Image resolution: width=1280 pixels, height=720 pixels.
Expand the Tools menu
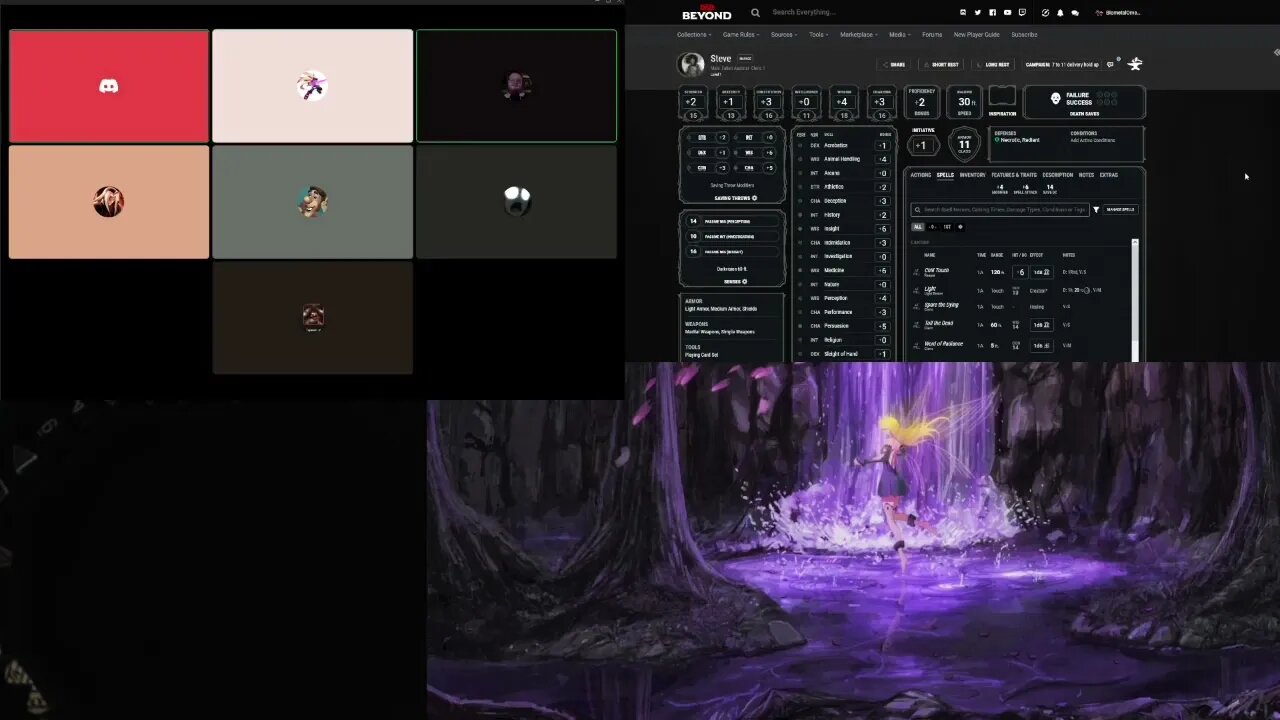tap(818, 35)
